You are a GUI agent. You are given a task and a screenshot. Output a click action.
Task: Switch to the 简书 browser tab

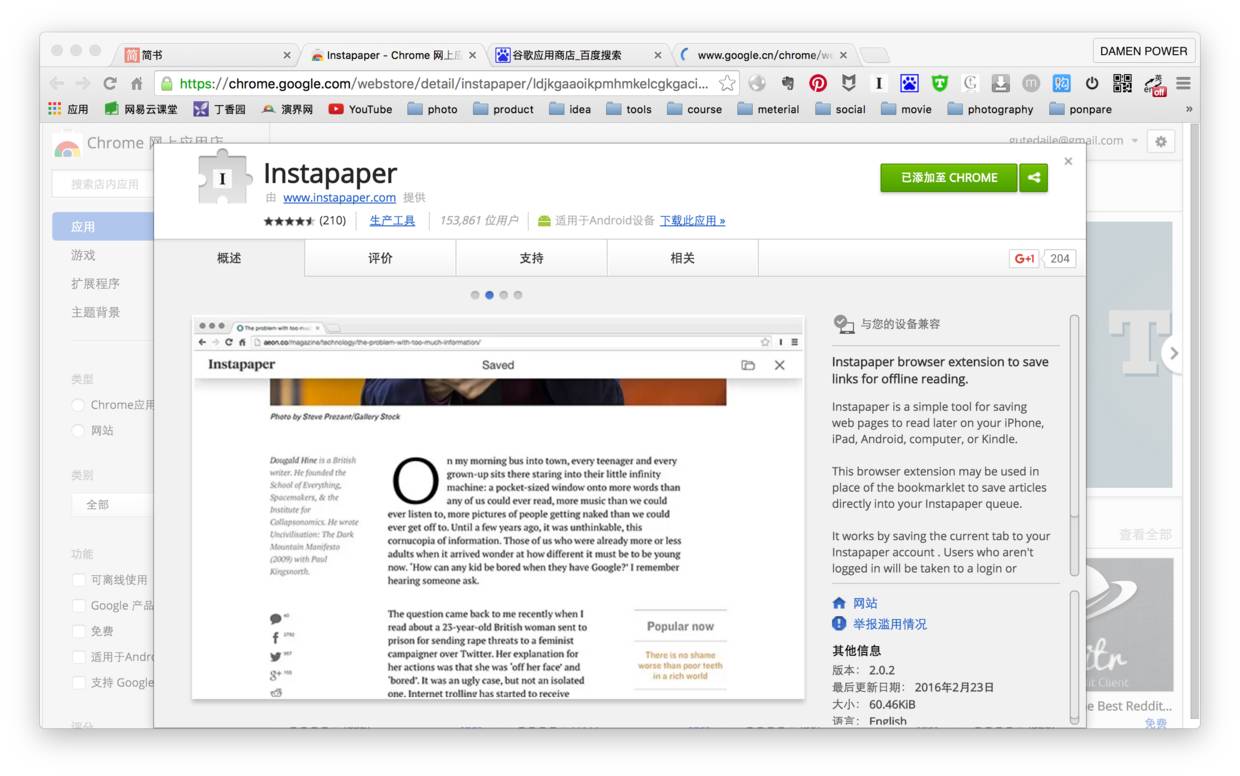207,55
